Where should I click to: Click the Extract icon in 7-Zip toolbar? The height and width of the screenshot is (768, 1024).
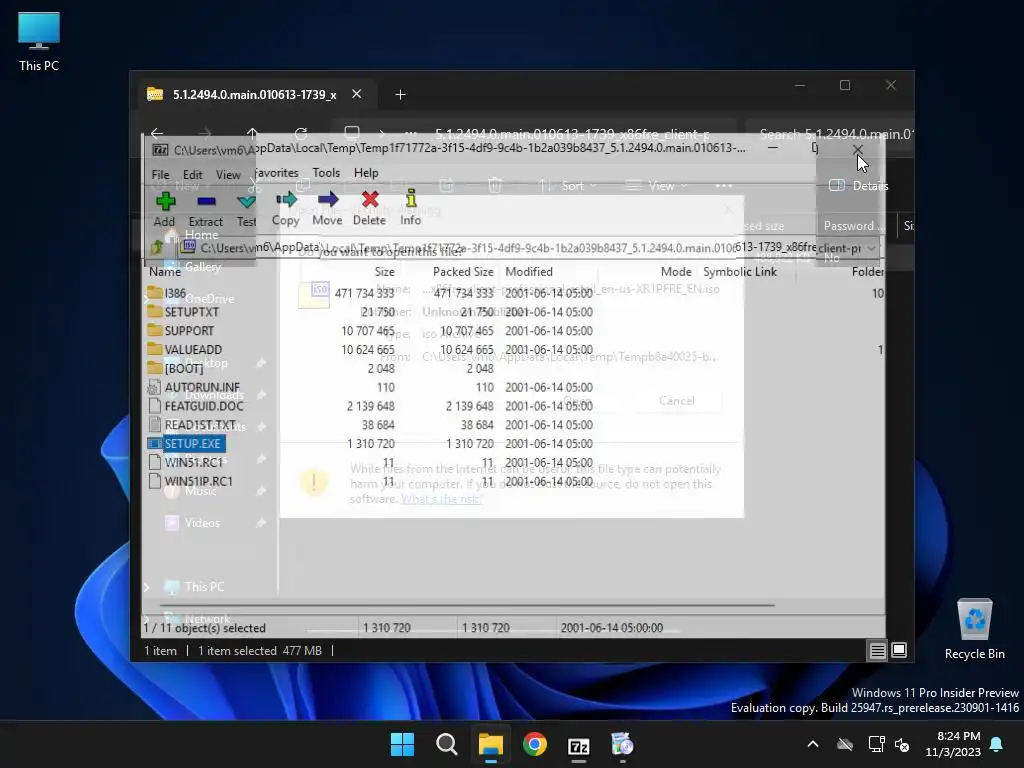[206, 202]
